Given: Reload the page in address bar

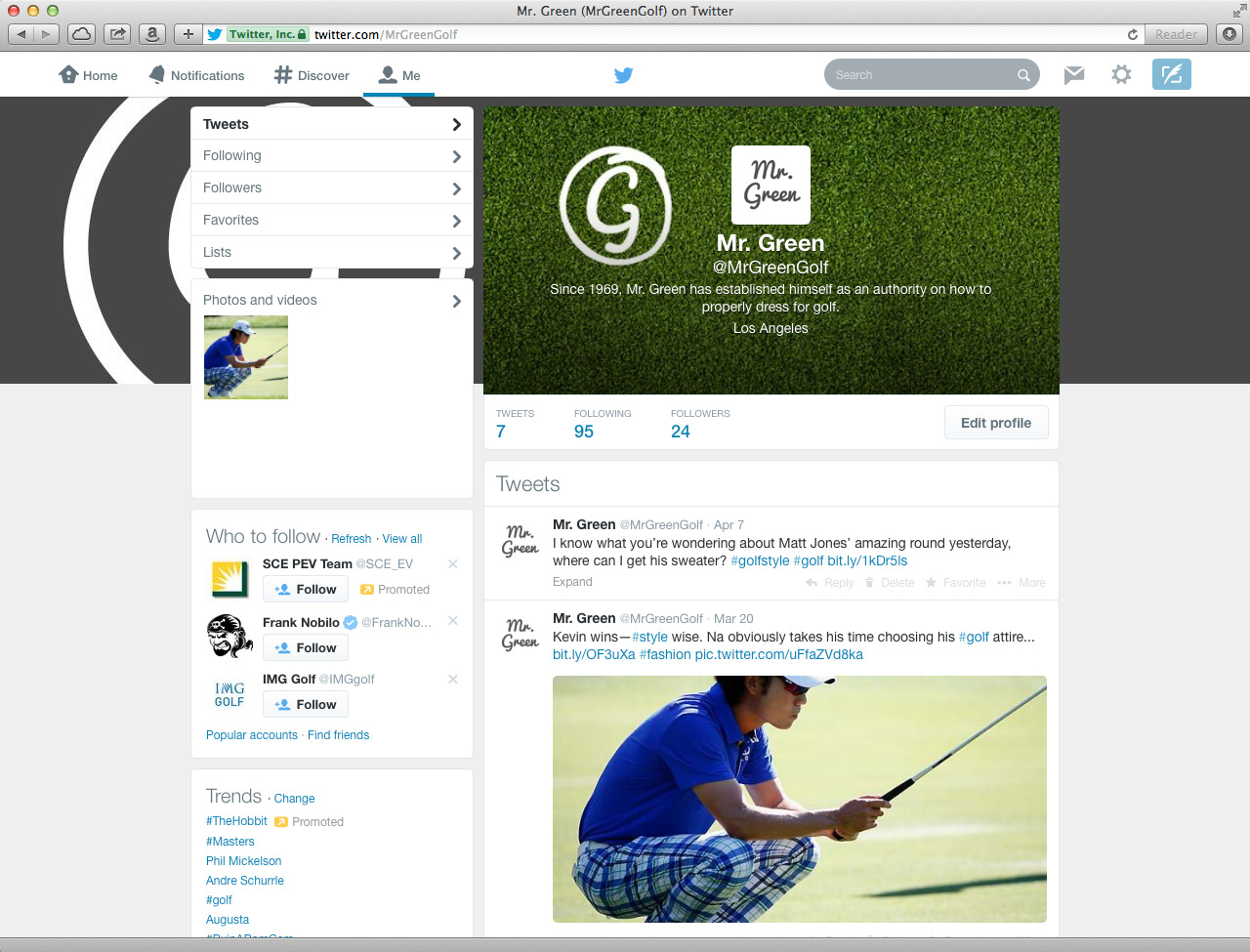Looking at the screenshot, I should pos(1133,34).
